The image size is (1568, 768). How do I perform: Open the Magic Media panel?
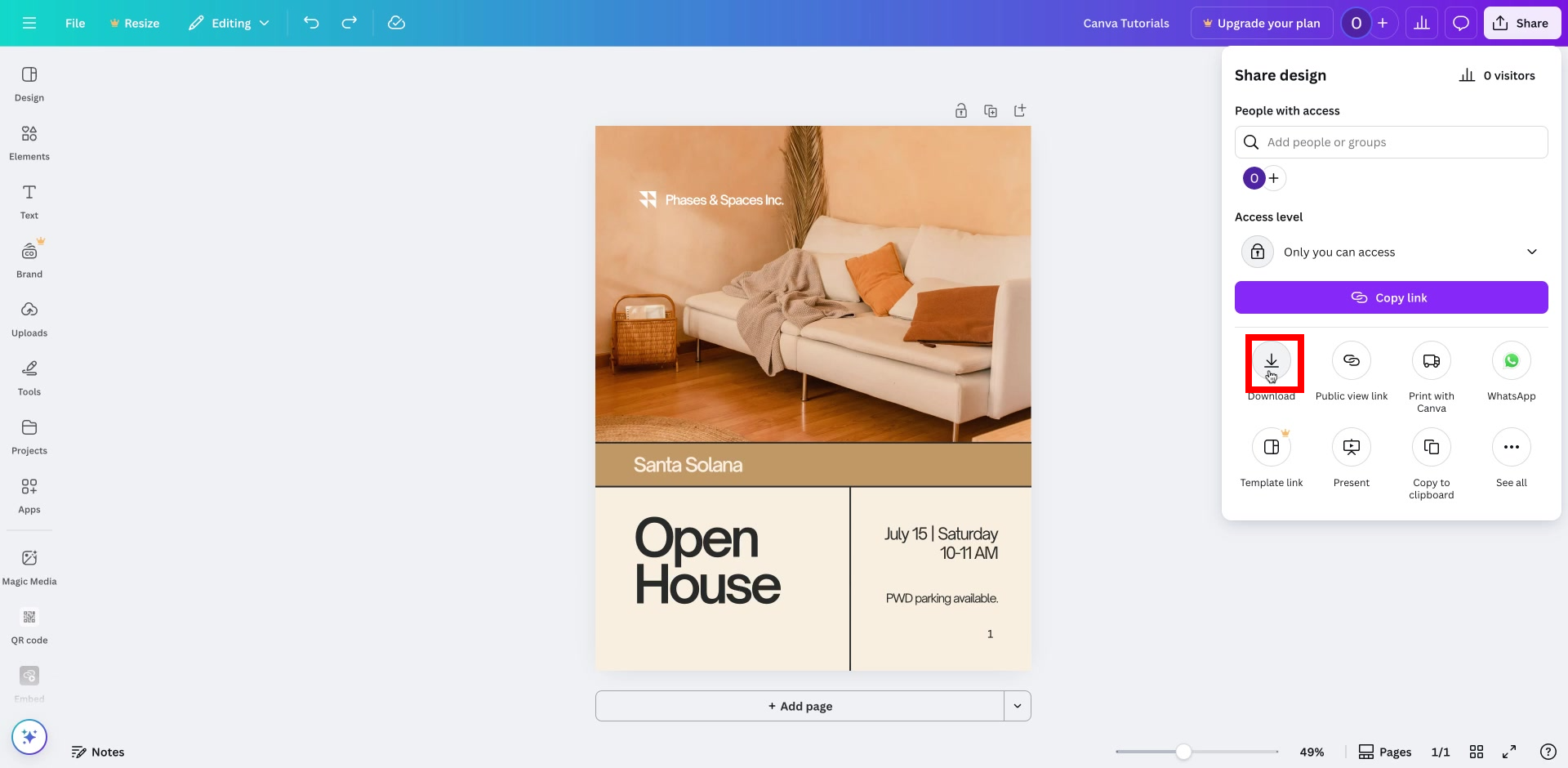coord(29,565)
